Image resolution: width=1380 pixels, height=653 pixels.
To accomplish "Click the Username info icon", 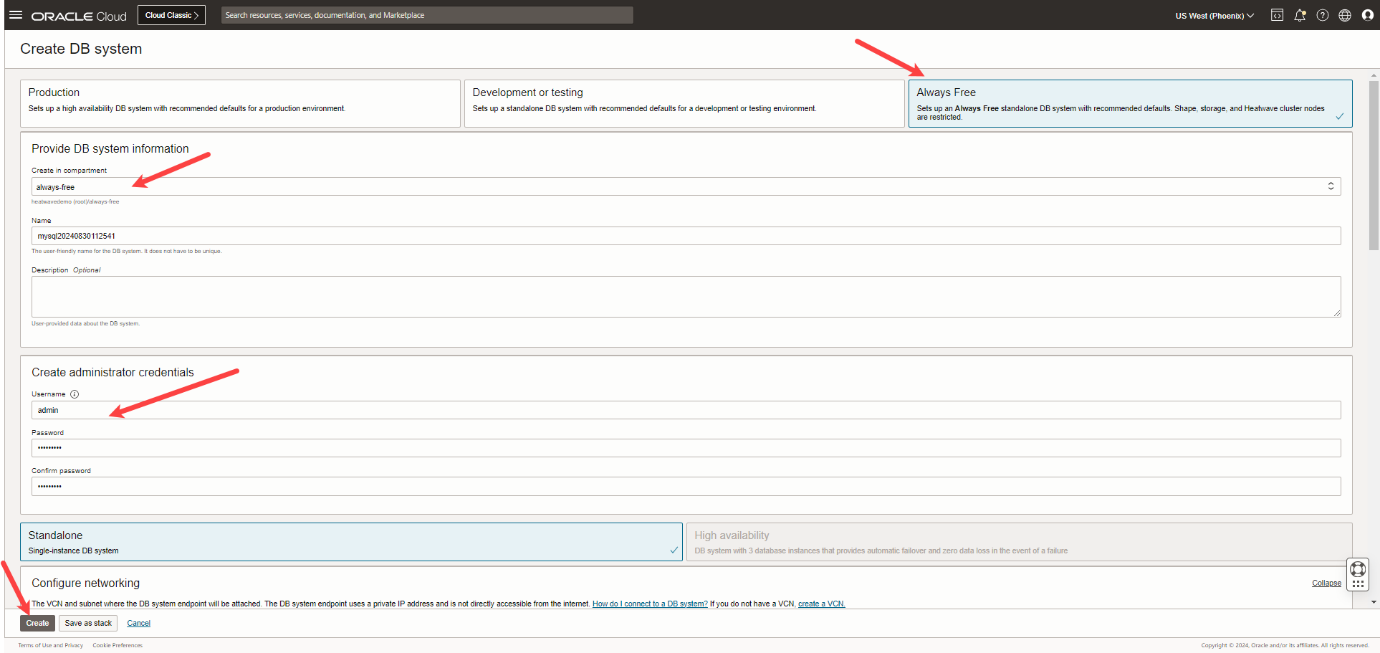I will (75, 394).
